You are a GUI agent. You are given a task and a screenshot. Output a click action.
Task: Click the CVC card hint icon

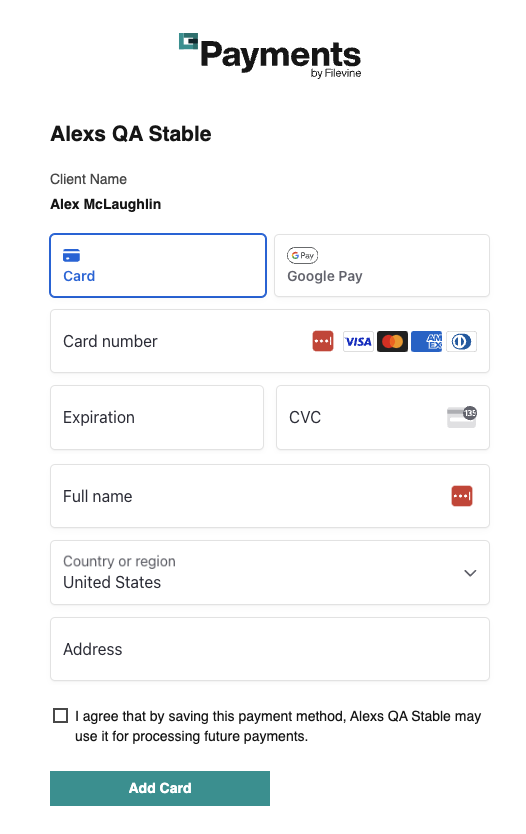tap(462, 417)
